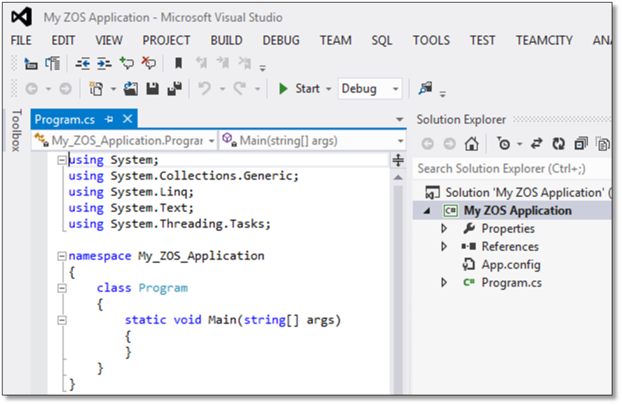Click the editor split window handle
The height and width of the screenshot is (405, 622).
pos(398,160)
